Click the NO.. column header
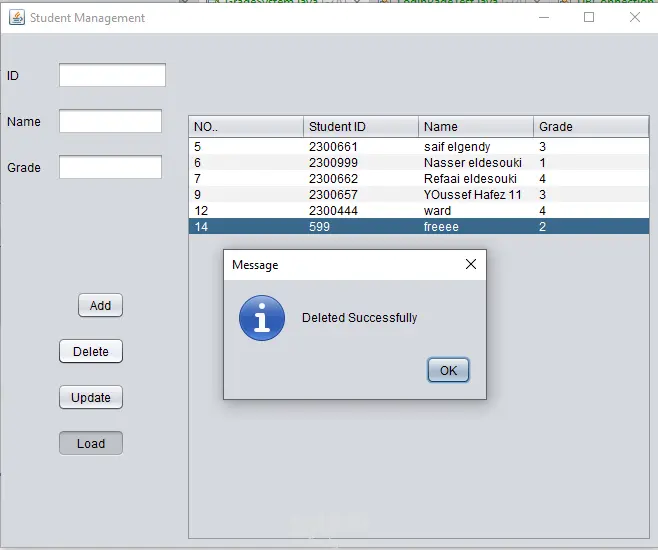This screenshot has width=658, height=550. click(246, 127)
